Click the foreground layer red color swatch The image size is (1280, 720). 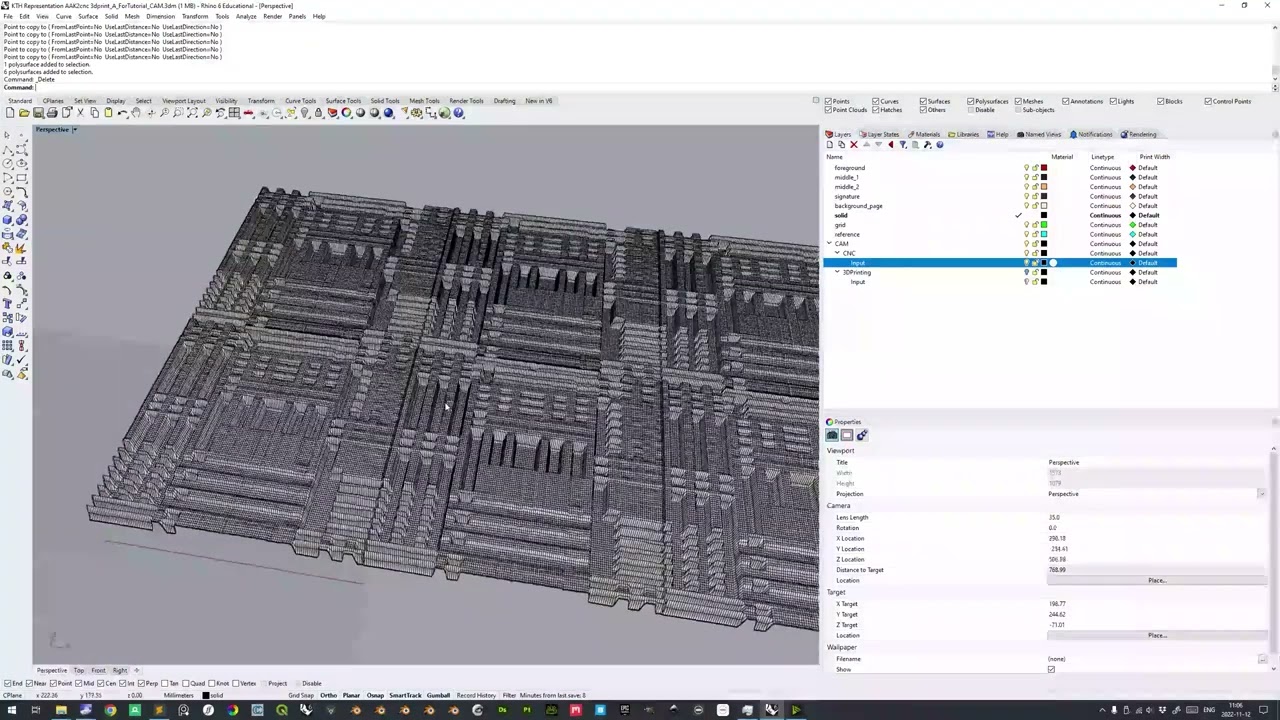click(1044, 168)
